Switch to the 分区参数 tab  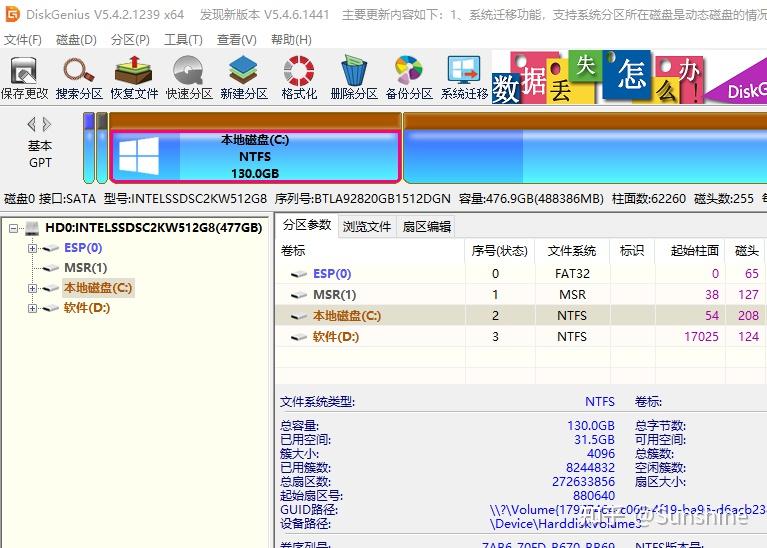(307, 225)
